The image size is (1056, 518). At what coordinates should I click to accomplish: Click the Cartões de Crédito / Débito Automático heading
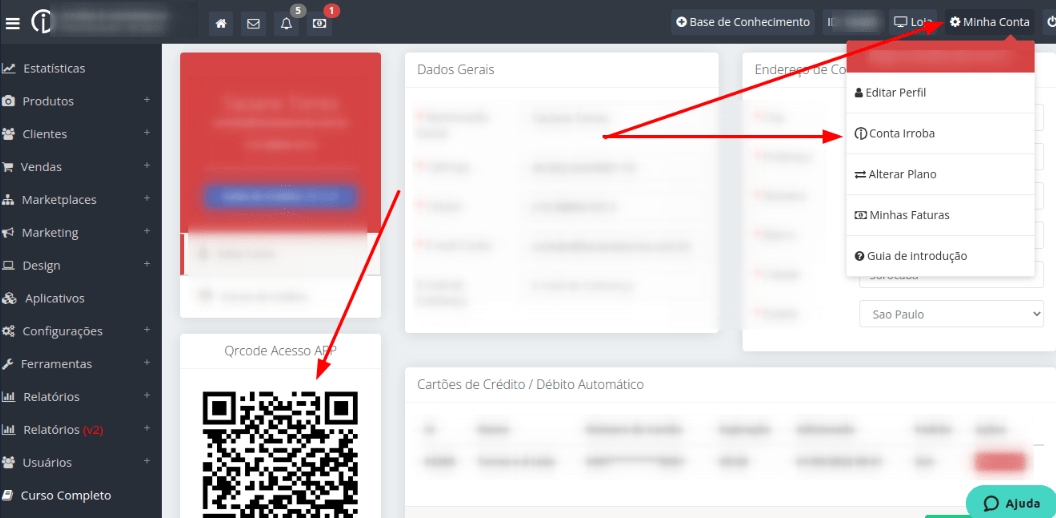pos(531,384)
